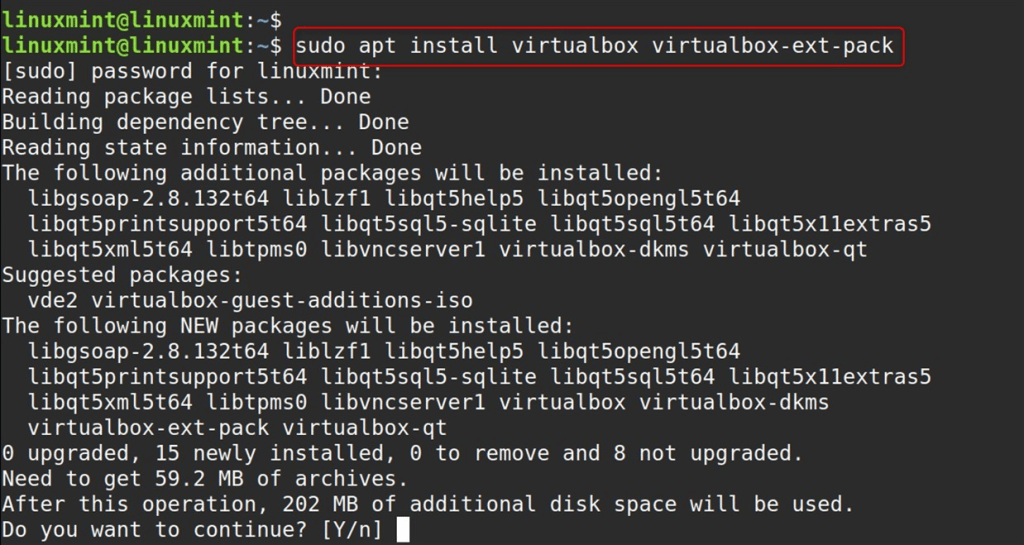
Task: Click the "[sudo] password for linuxmint:" line
Action: point(192,71)
